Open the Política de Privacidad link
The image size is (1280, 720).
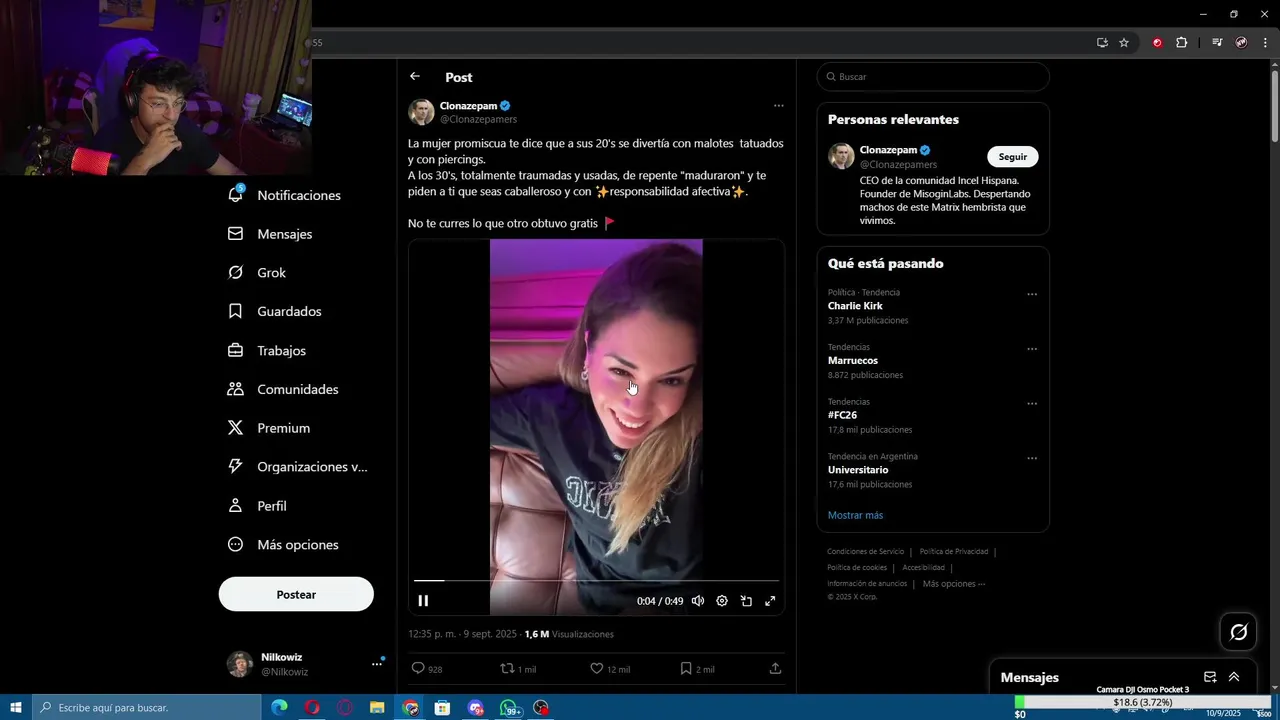[x=954, y=551]
